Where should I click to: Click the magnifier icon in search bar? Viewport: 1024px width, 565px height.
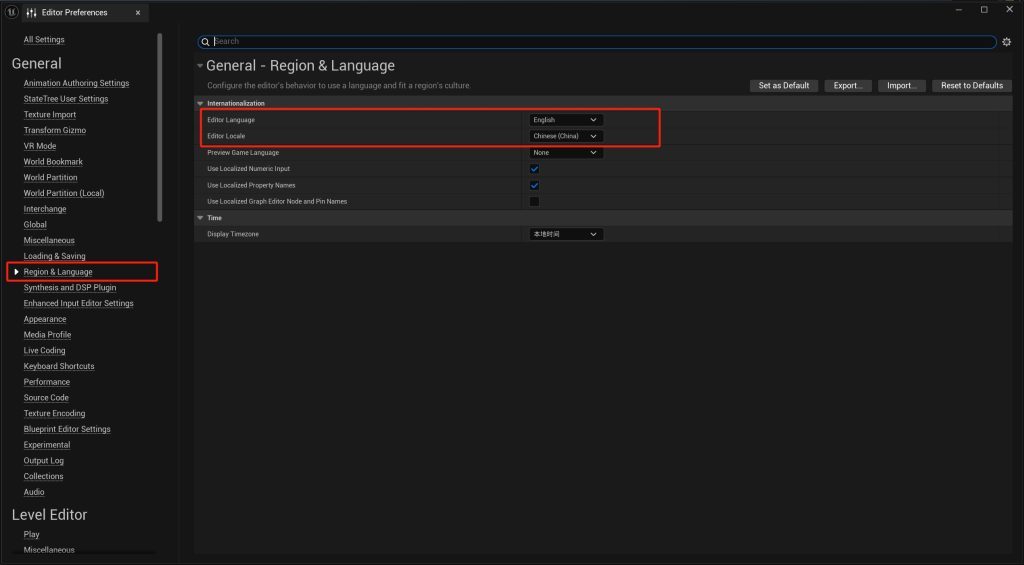206,42
